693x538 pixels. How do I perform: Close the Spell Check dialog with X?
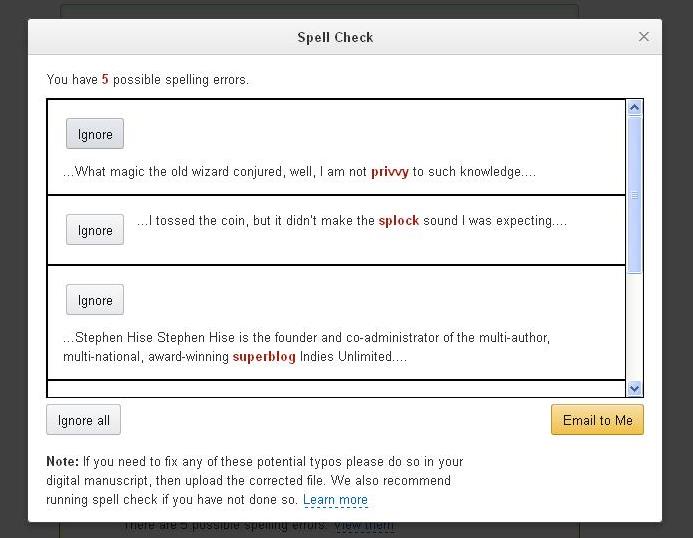(644, 37)
